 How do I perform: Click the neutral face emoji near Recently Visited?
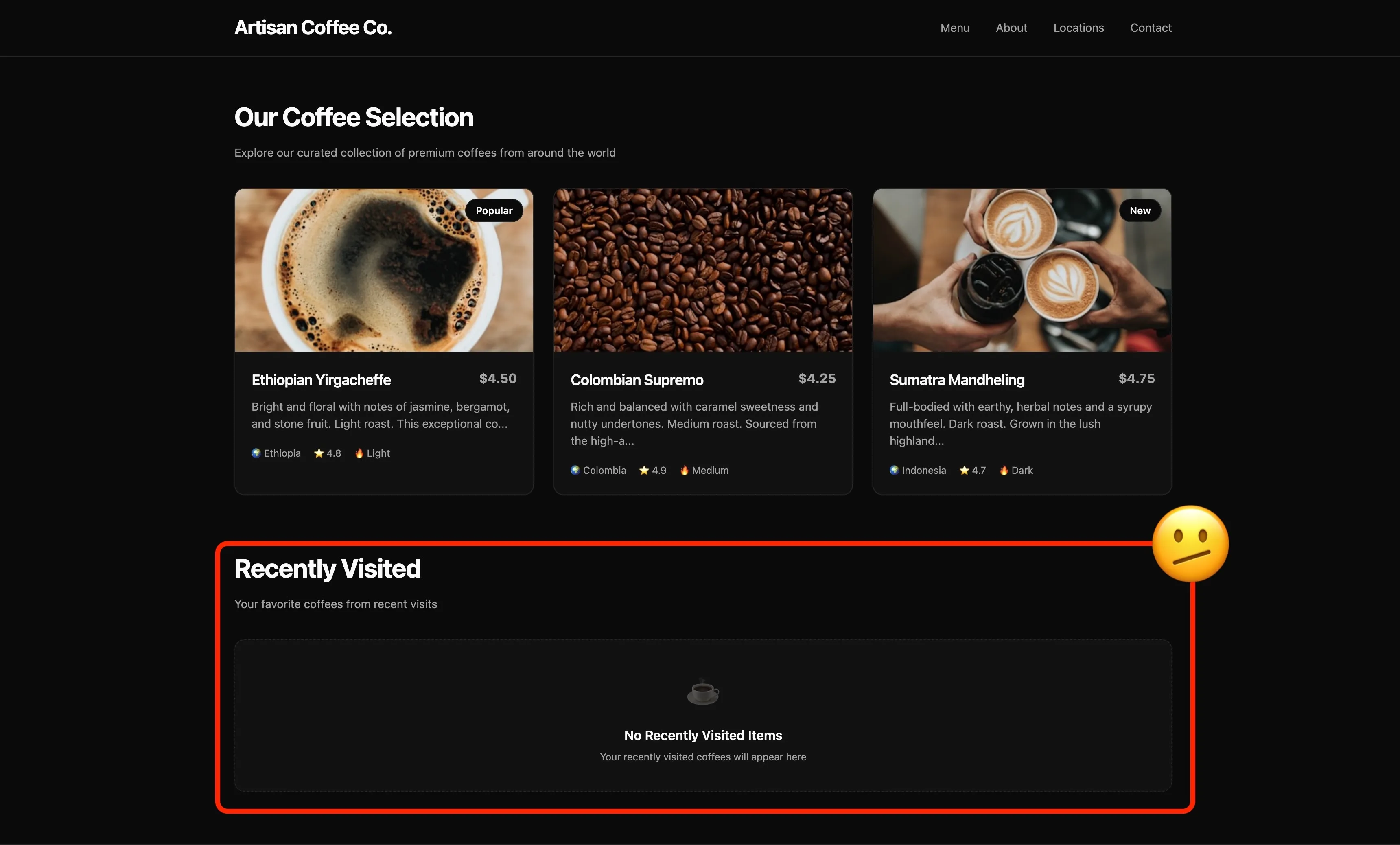pyautogui.click(x=1190, y=544)
